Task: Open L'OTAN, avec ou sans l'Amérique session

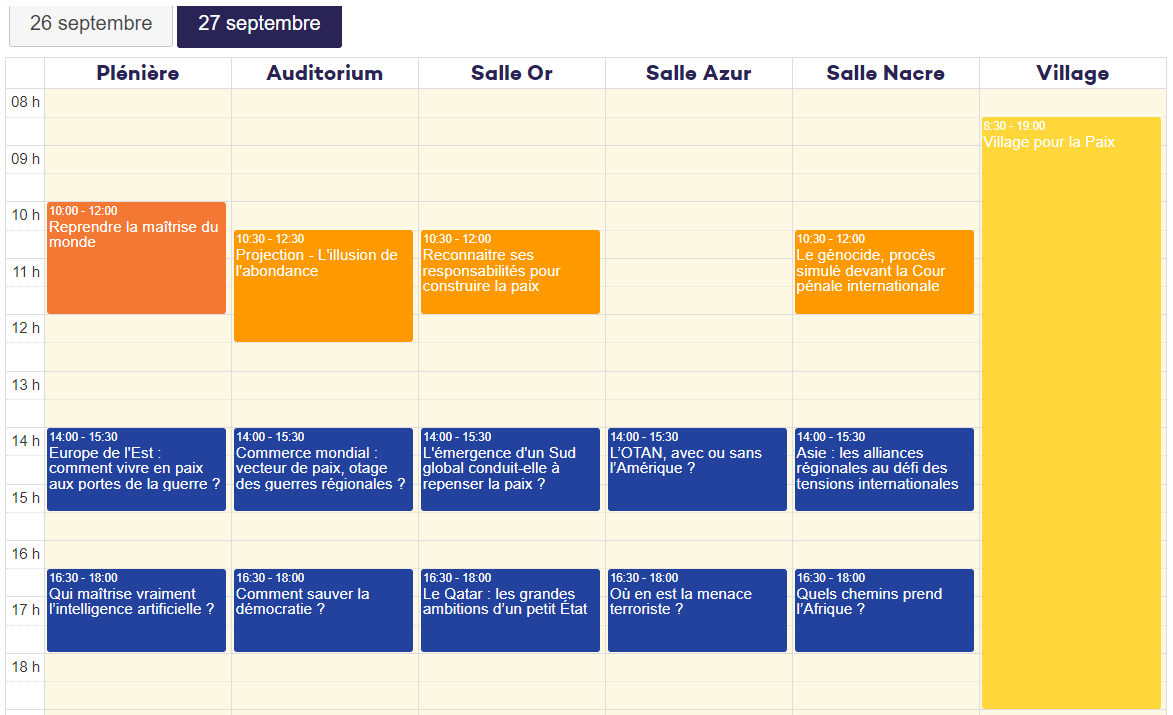Action: point(697,469)
